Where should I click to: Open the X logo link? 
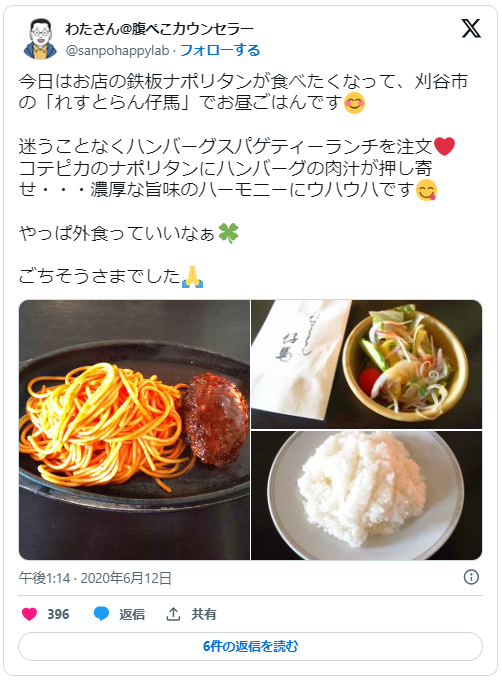point(471,29)
